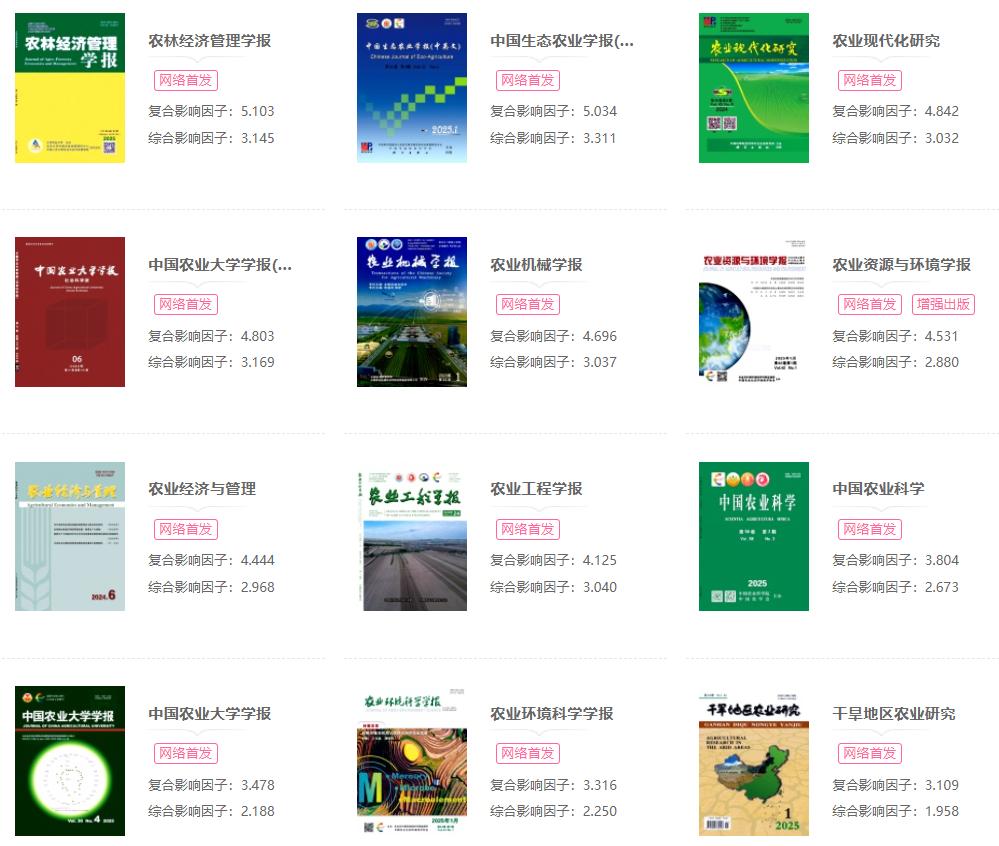Click 网络首发 tag under 干旱地区农业研究
Image resolution: width=999 pixels, height=846 pixels.
point(870,754)
